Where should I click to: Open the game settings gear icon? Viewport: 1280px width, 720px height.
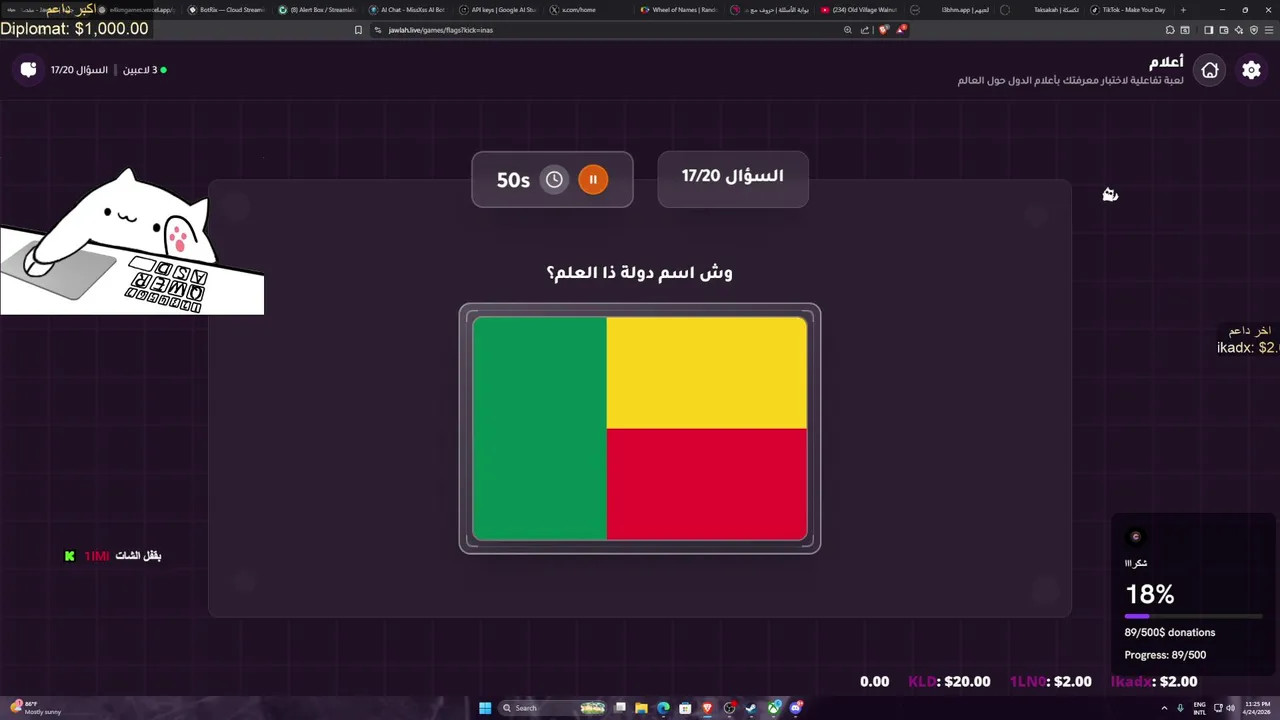click(x=1251, y=70)
